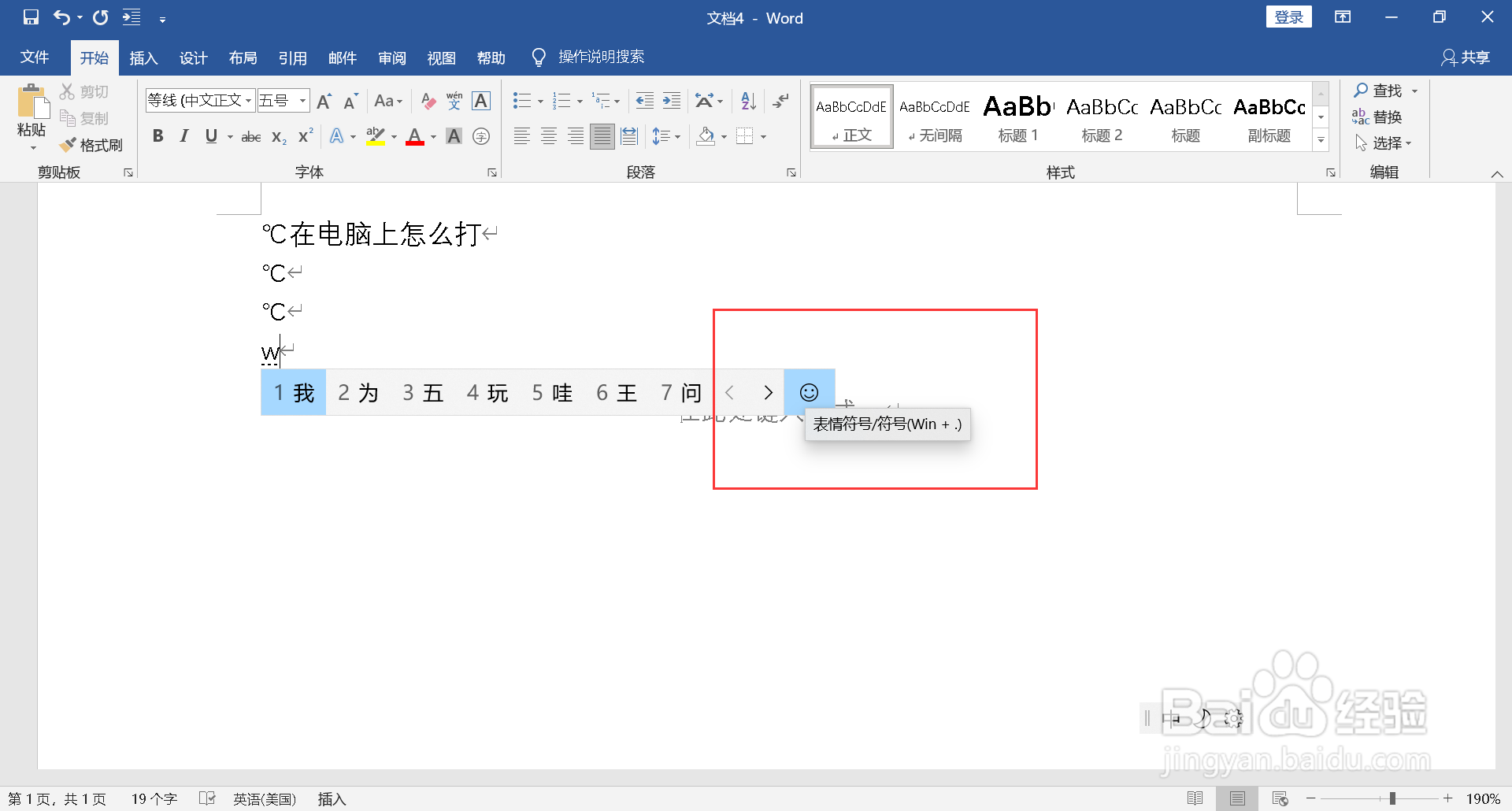Click the 选择 button in editing group
The height and width of the screenshot is (811, 1512).
tap(1384, 143)
